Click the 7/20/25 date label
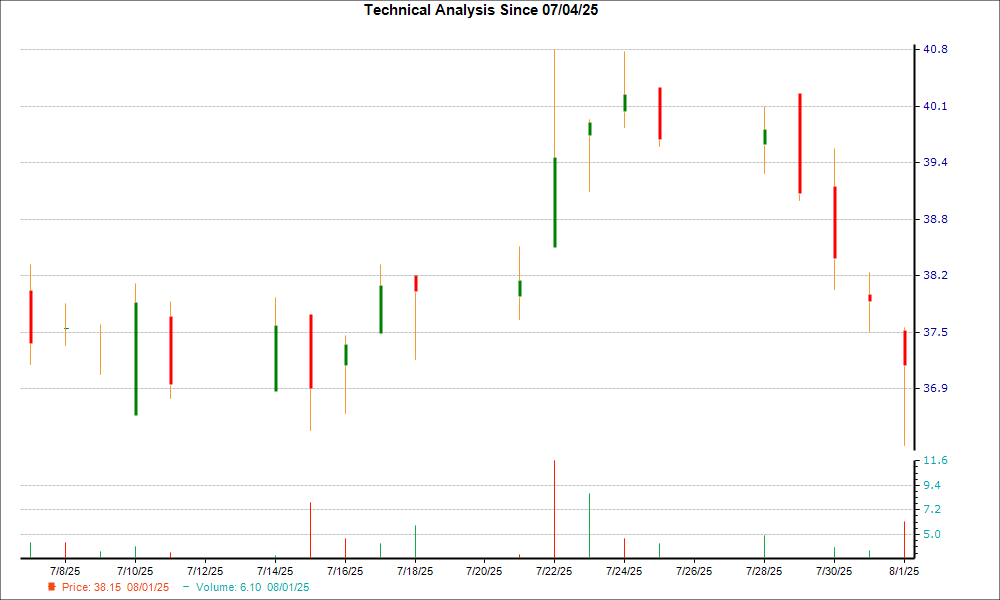Screen dimensions: 1000x600 484,571
